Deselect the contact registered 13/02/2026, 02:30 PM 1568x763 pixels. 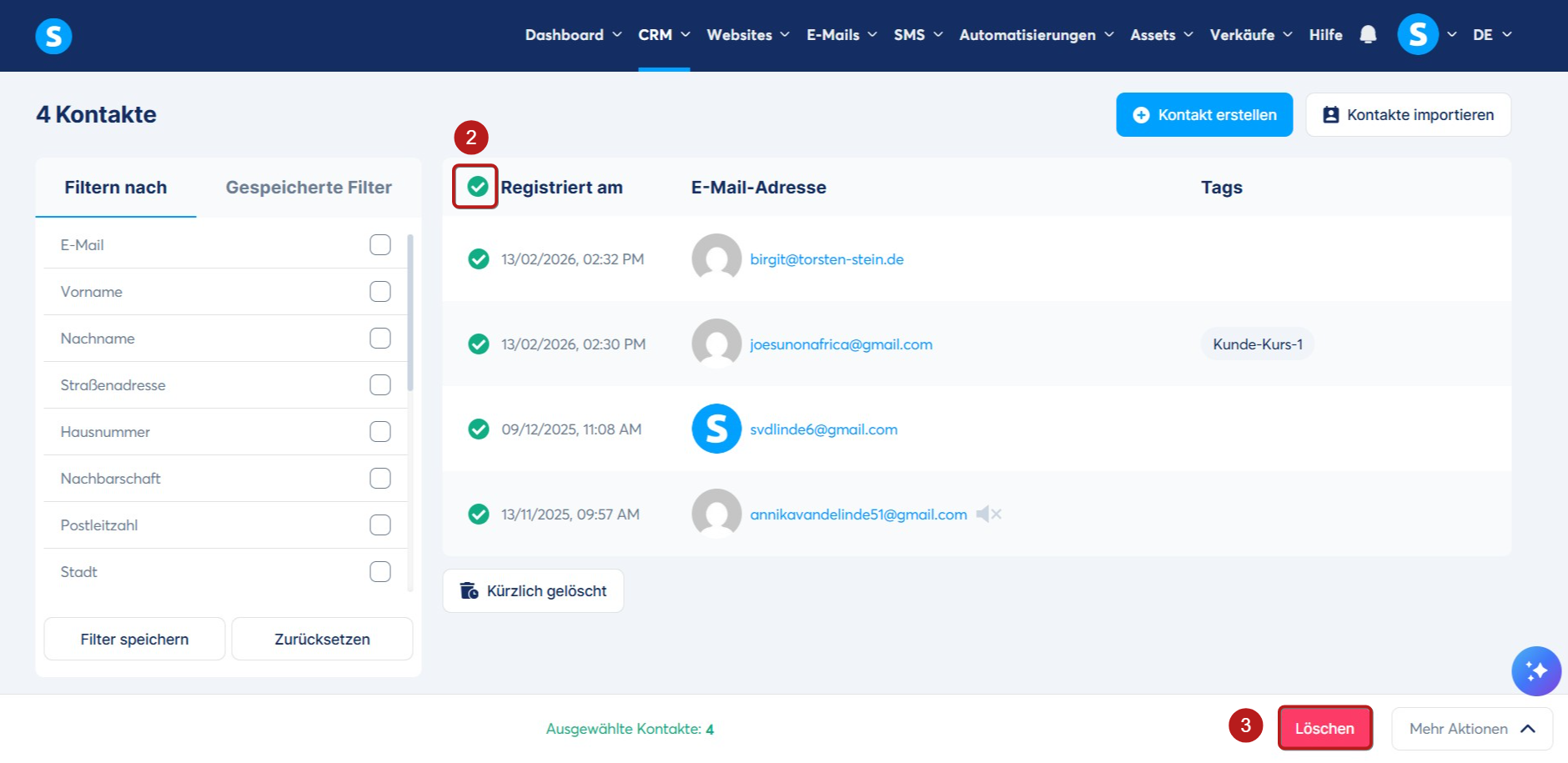click(x=479, y=344)
